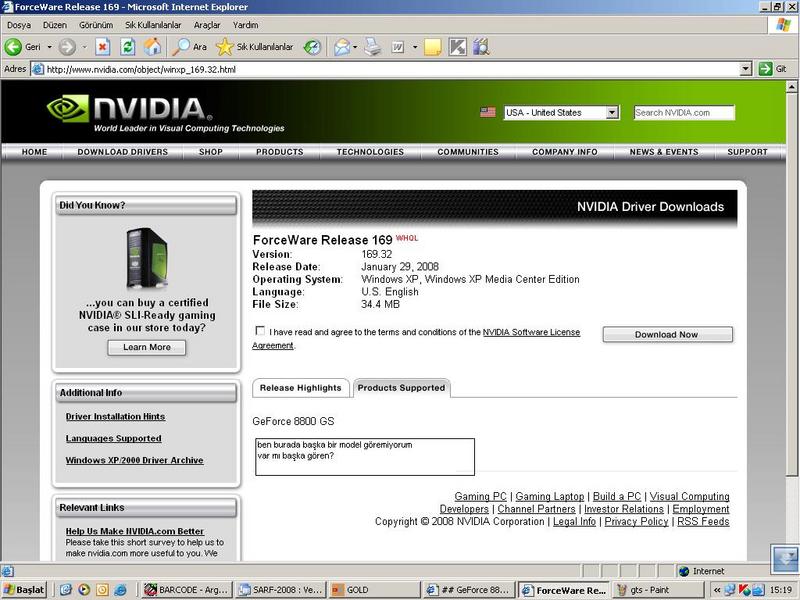Open the Word edit dropdown arrow
The image size is (800, 600).
click(x=415, y=47)
